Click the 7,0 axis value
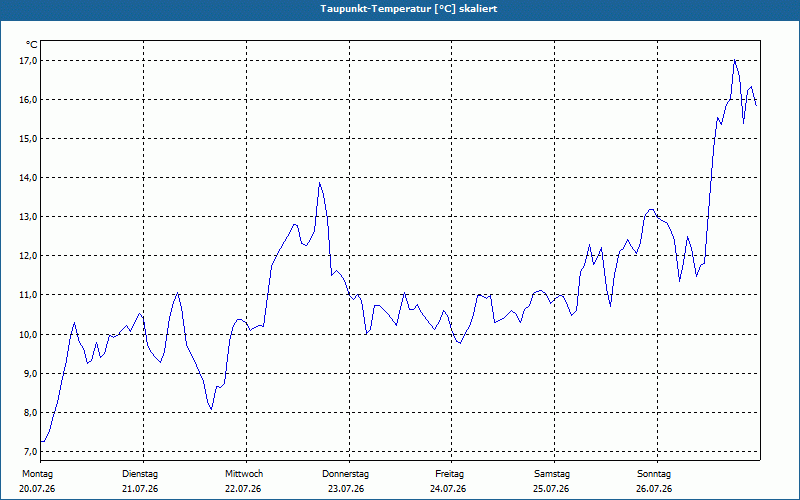Viewport: 800px width, 500px height. point(30,452)
